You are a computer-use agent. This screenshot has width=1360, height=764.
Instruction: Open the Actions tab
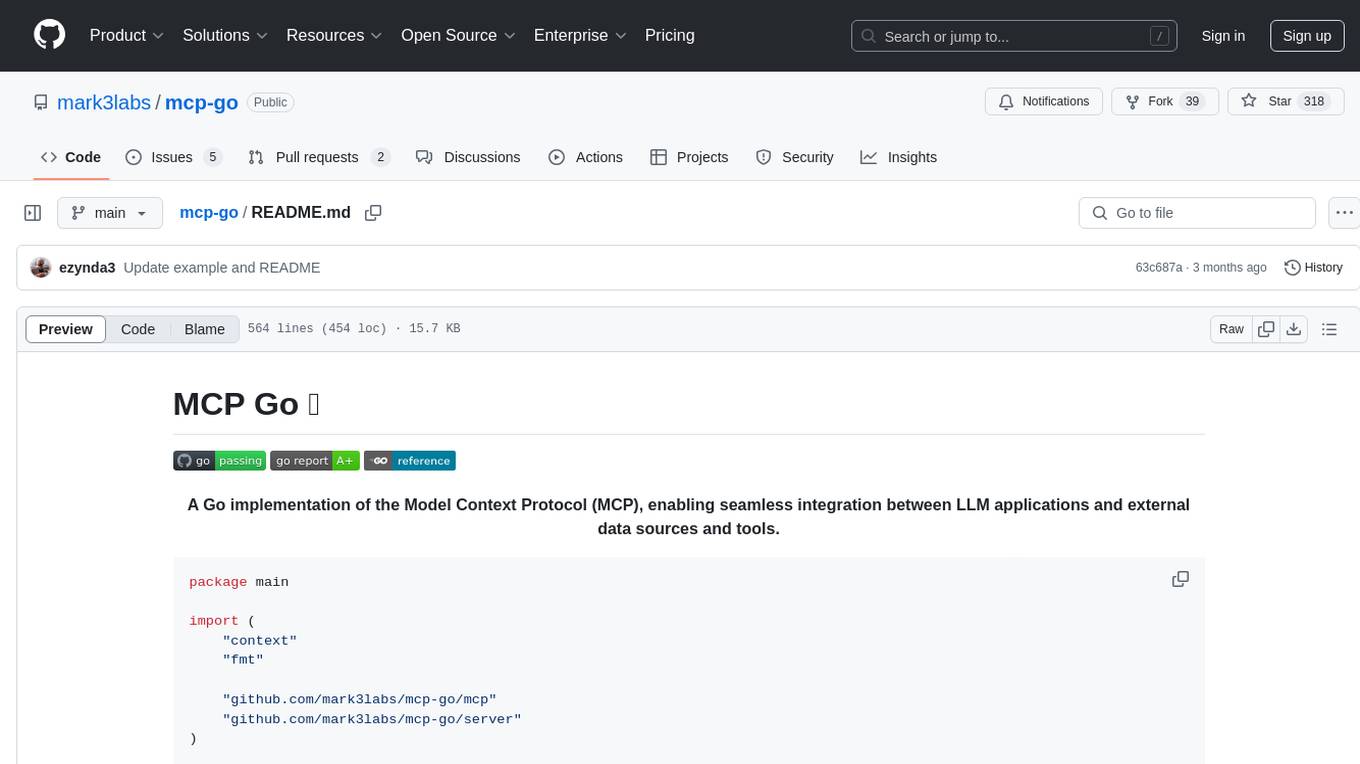[x=586, y=157]
